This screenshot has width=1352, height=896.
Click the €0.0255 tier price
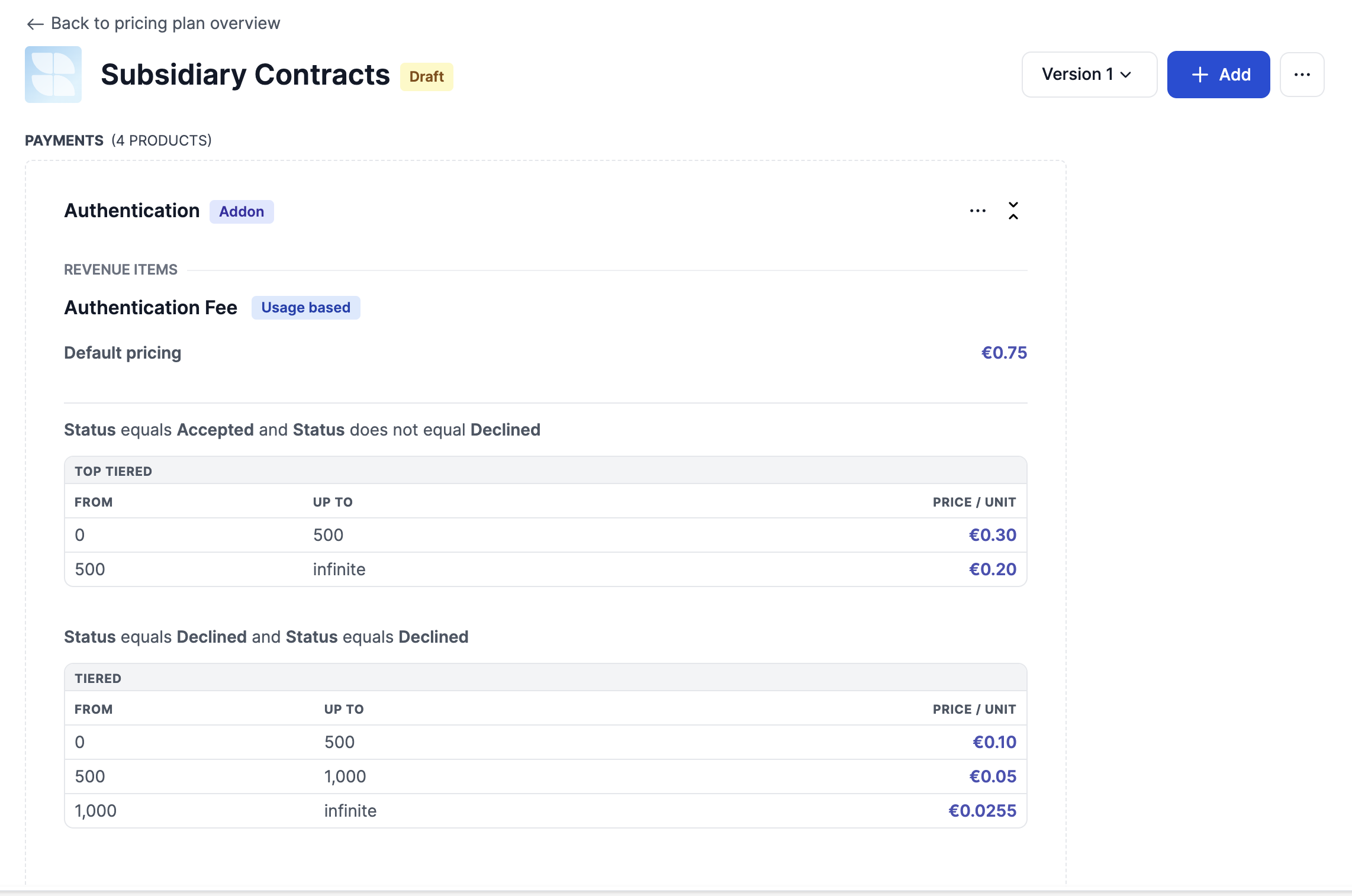[x=982, y=811]
